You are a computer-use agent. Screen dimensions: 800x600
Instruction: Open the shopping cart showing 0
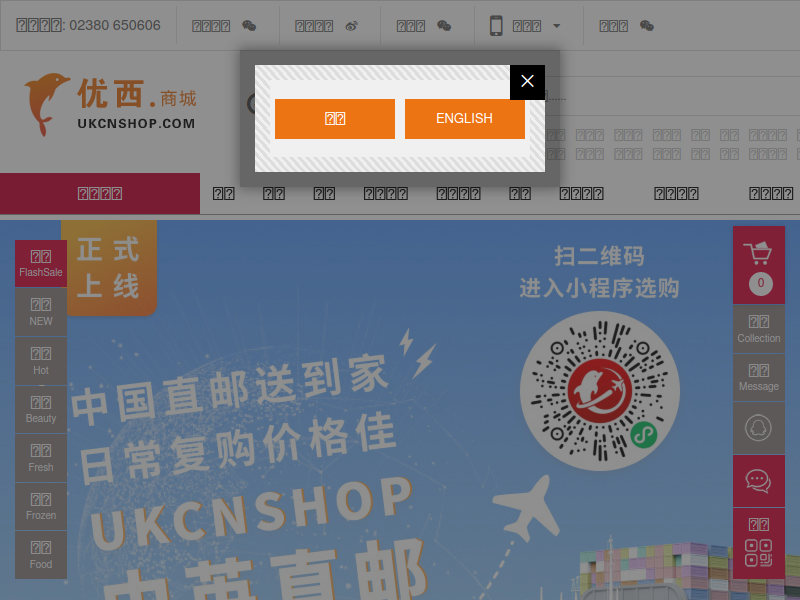click(759, 265)
